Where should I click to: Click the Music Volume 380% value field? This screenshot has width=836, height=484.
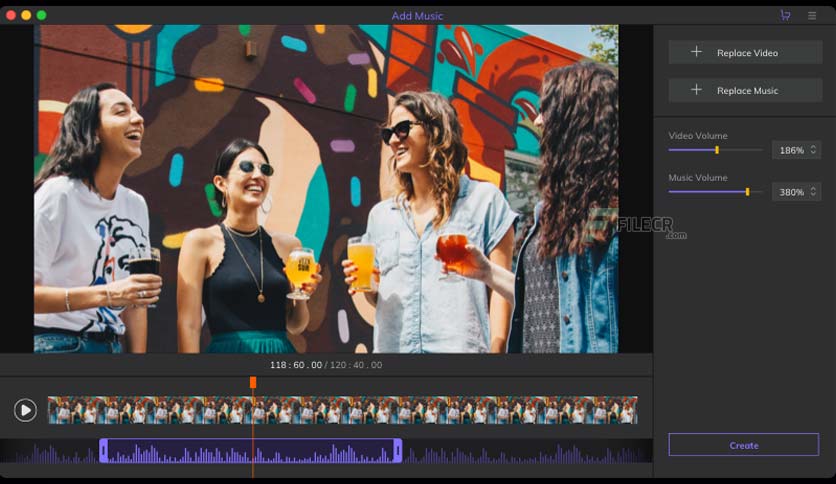point(796,192)
